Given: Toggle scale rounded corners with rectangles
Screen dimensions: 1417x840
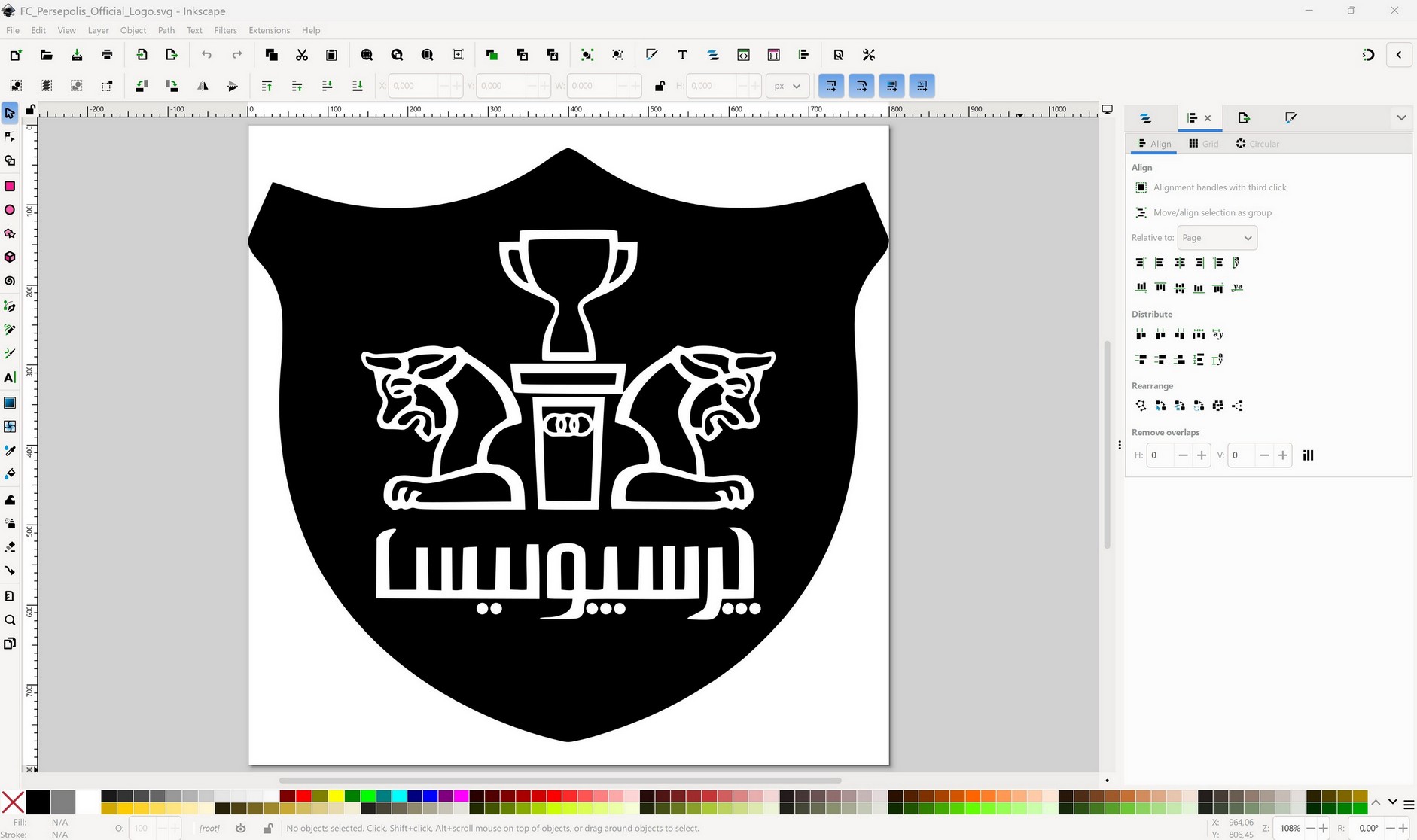Looking at the screenshot, I should [861, 86].
